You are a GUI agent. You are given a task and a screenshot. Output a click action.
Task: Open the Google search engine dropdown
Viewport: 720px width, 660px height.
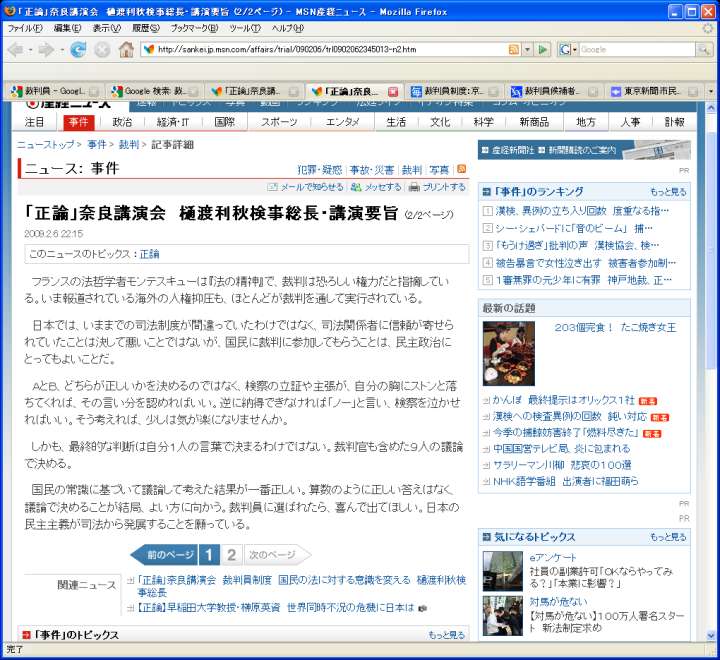coord(568,49)
